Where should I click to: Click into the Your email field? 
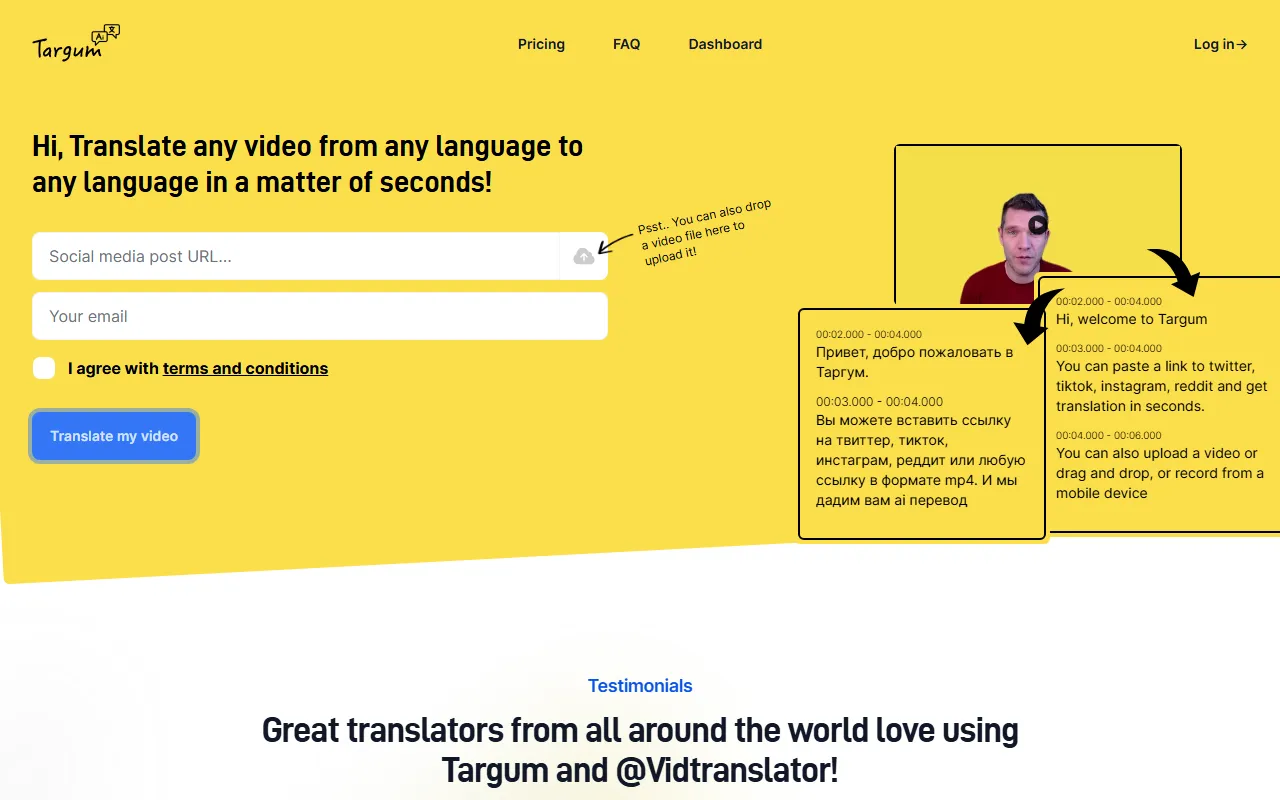coord(320,316)
